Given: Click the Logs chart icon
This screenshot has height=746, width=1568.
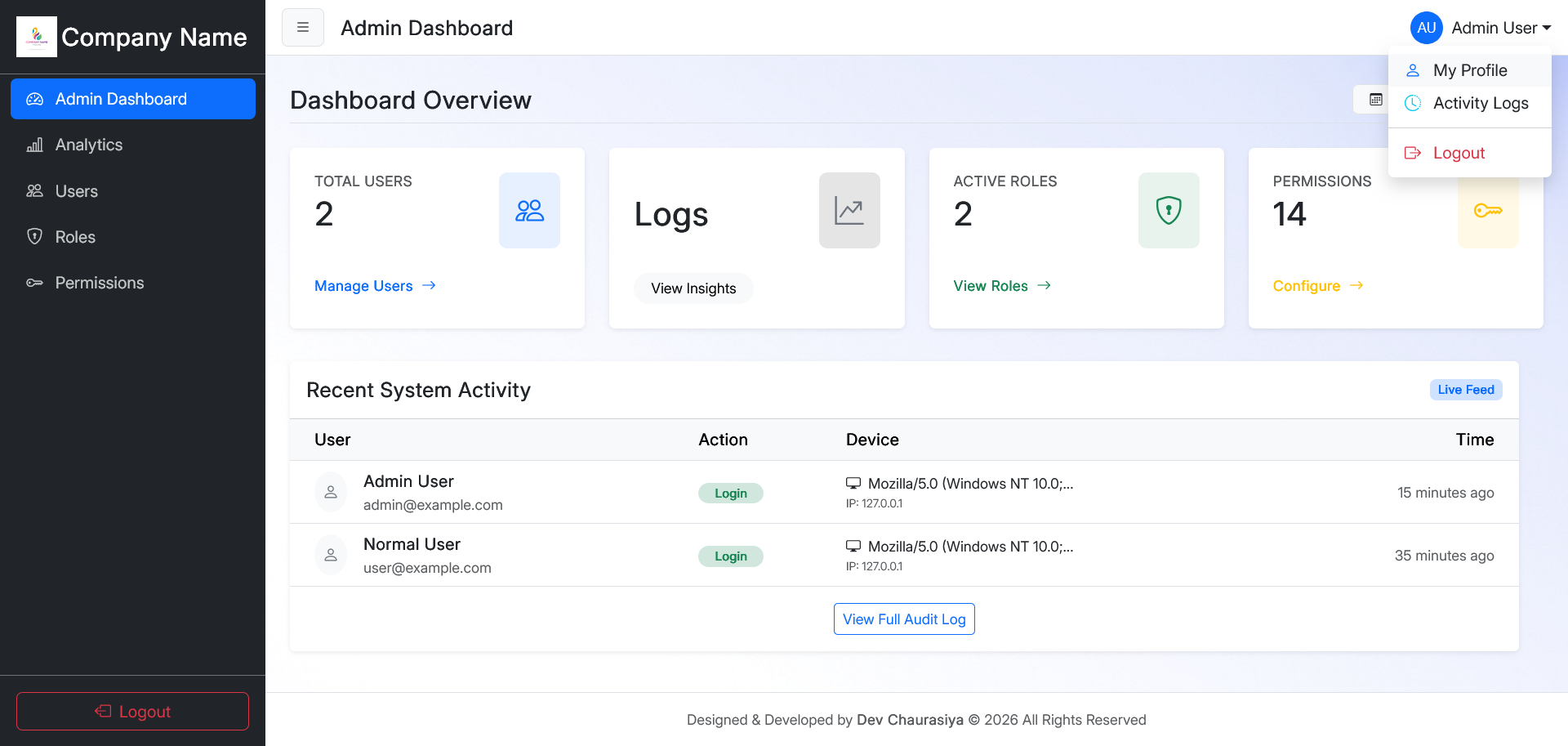Looking at the screenshot, I should click(x=849, y=211).
